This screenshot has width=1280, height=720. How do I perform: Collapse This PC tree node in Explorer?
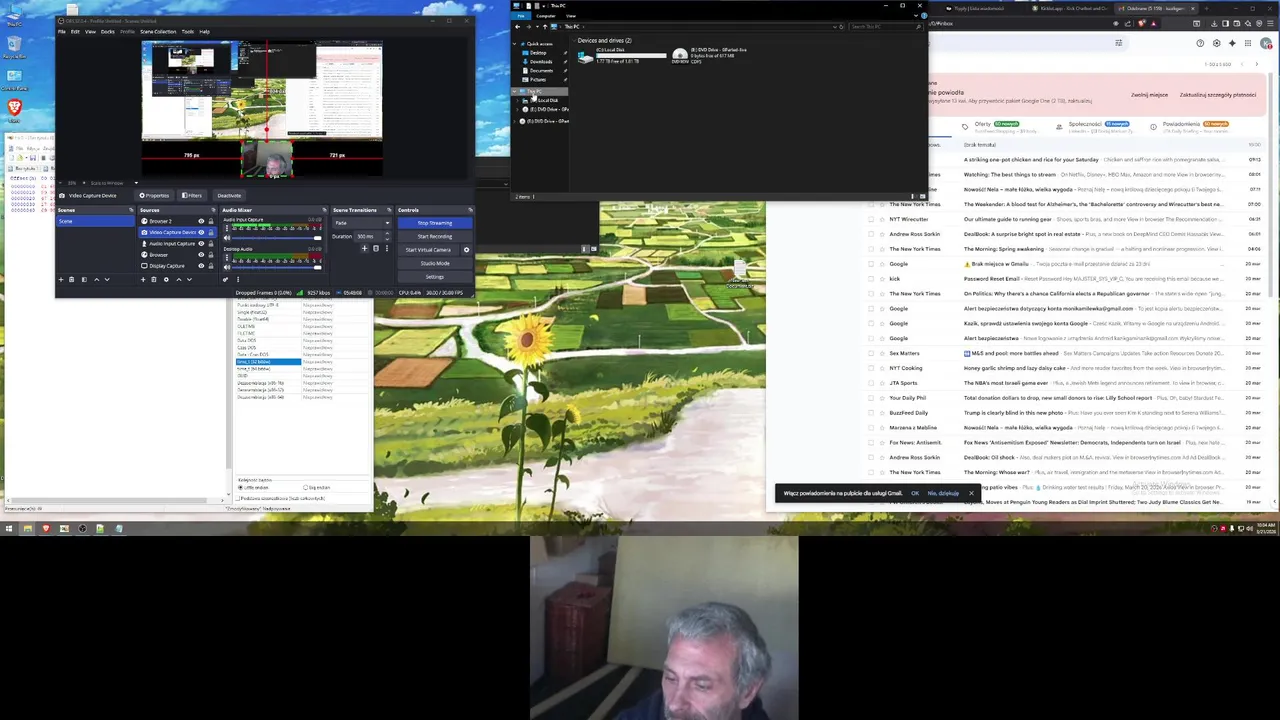coord(515,91)
